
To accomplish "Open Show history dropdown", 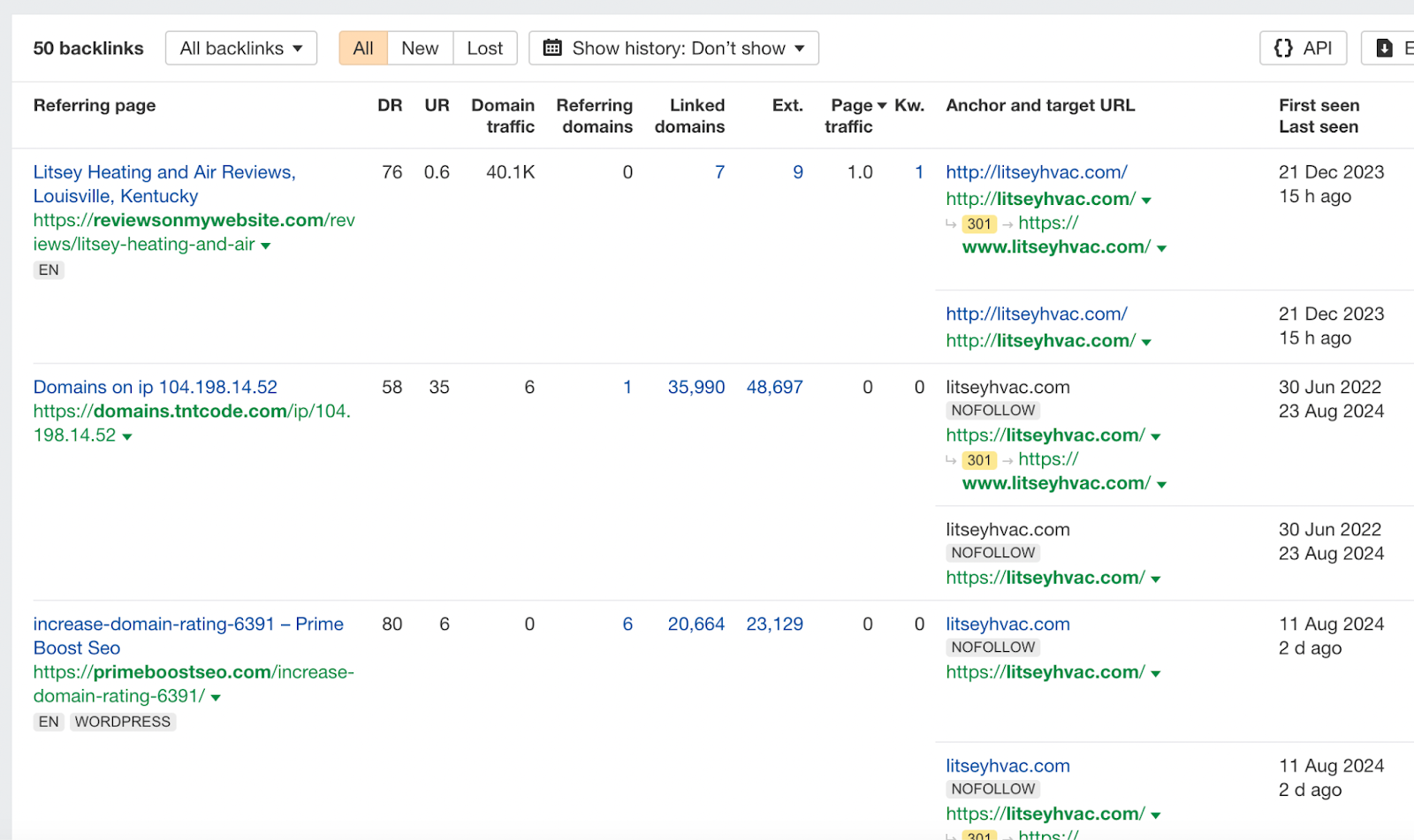I will tap(673, 49).
